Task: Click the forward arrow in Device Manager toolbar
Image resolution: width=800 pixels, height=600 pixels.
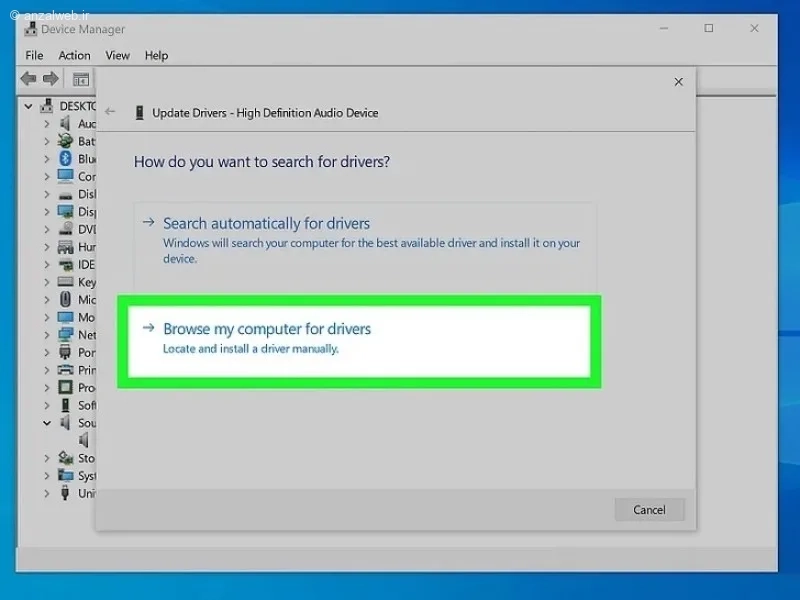Action: click(51, 79)
